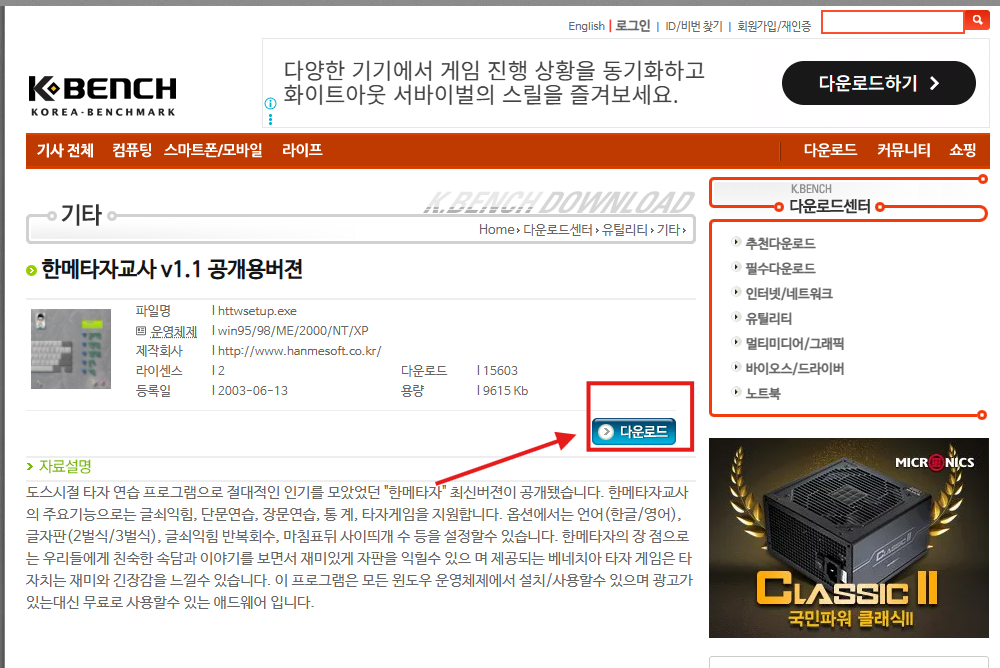The image size is (1000, 668).
Task: Open 커뮤니티 menu item
Action: (x=903, y=151)
